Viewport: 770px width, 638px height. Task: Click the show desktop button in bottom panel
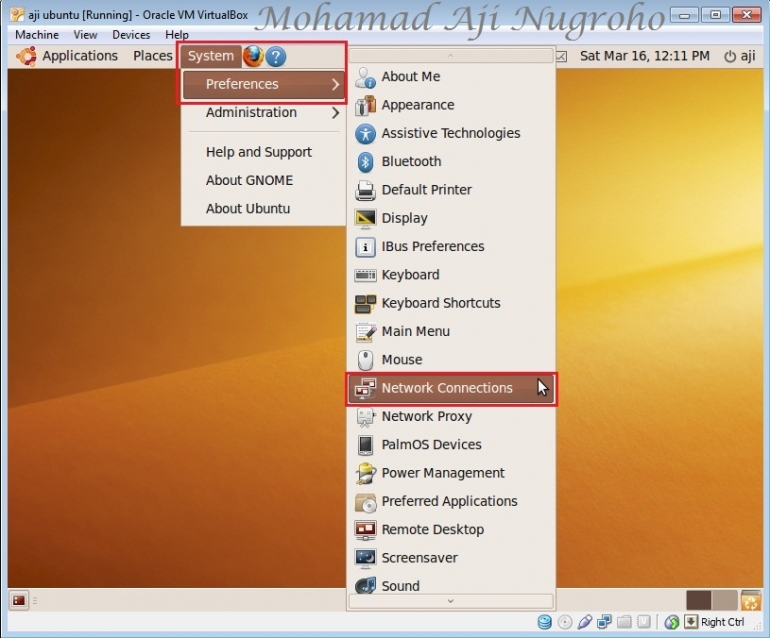[19, 600]
